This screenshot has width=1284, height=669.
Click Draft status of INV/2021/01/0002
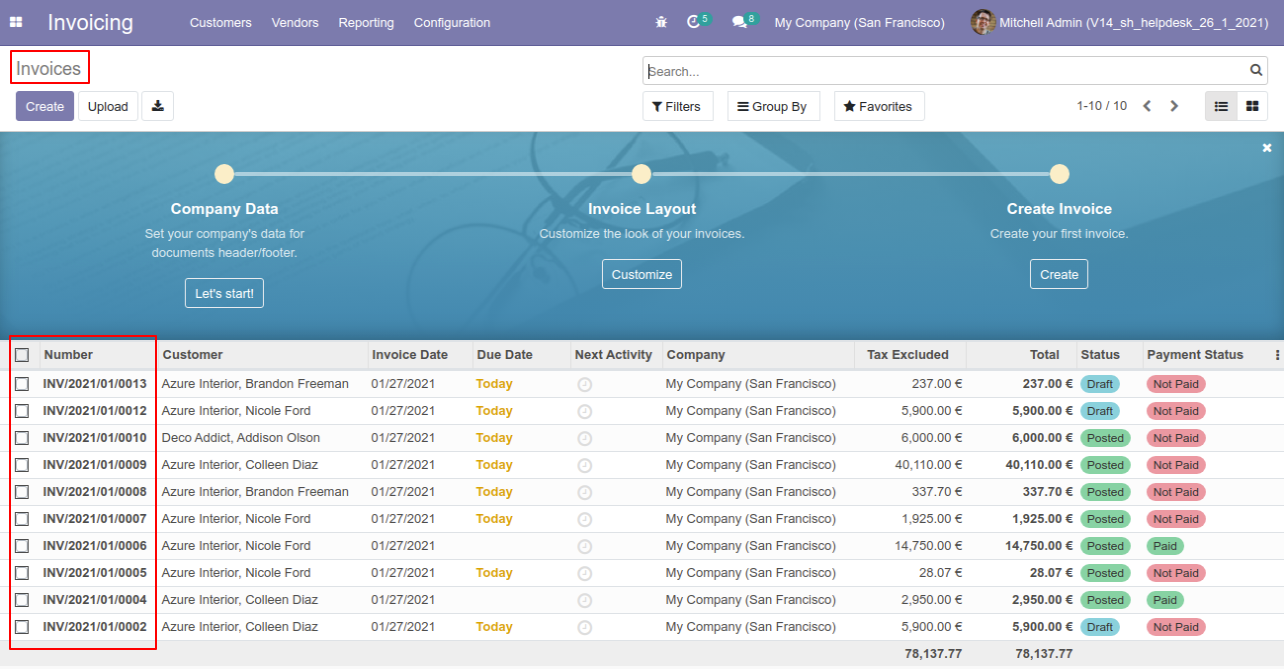(1100, 627)
